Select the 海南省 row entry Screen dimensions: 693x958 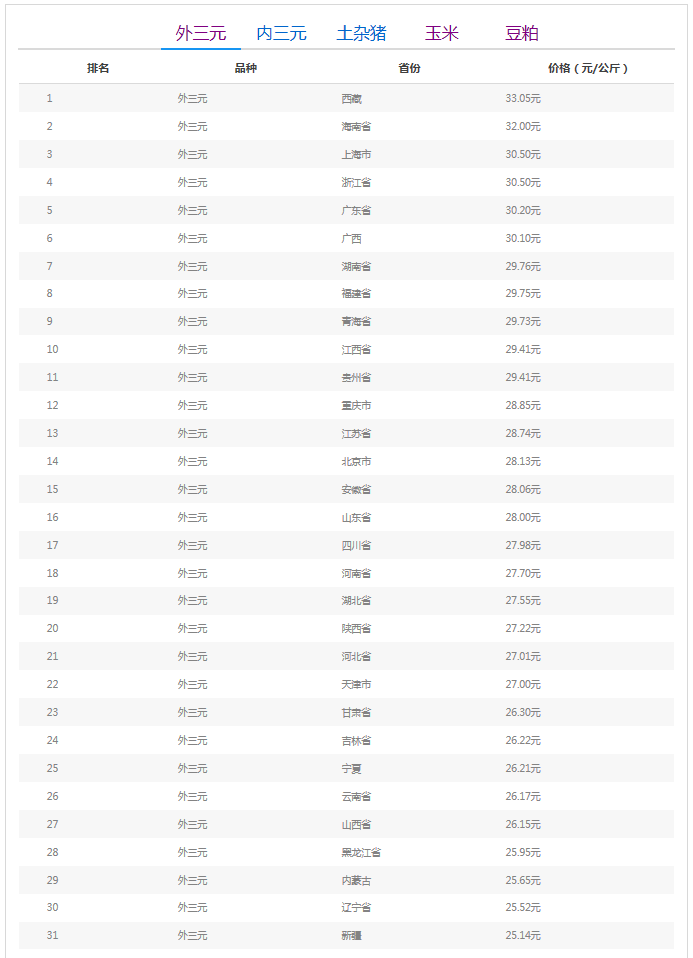coord(356,127)
